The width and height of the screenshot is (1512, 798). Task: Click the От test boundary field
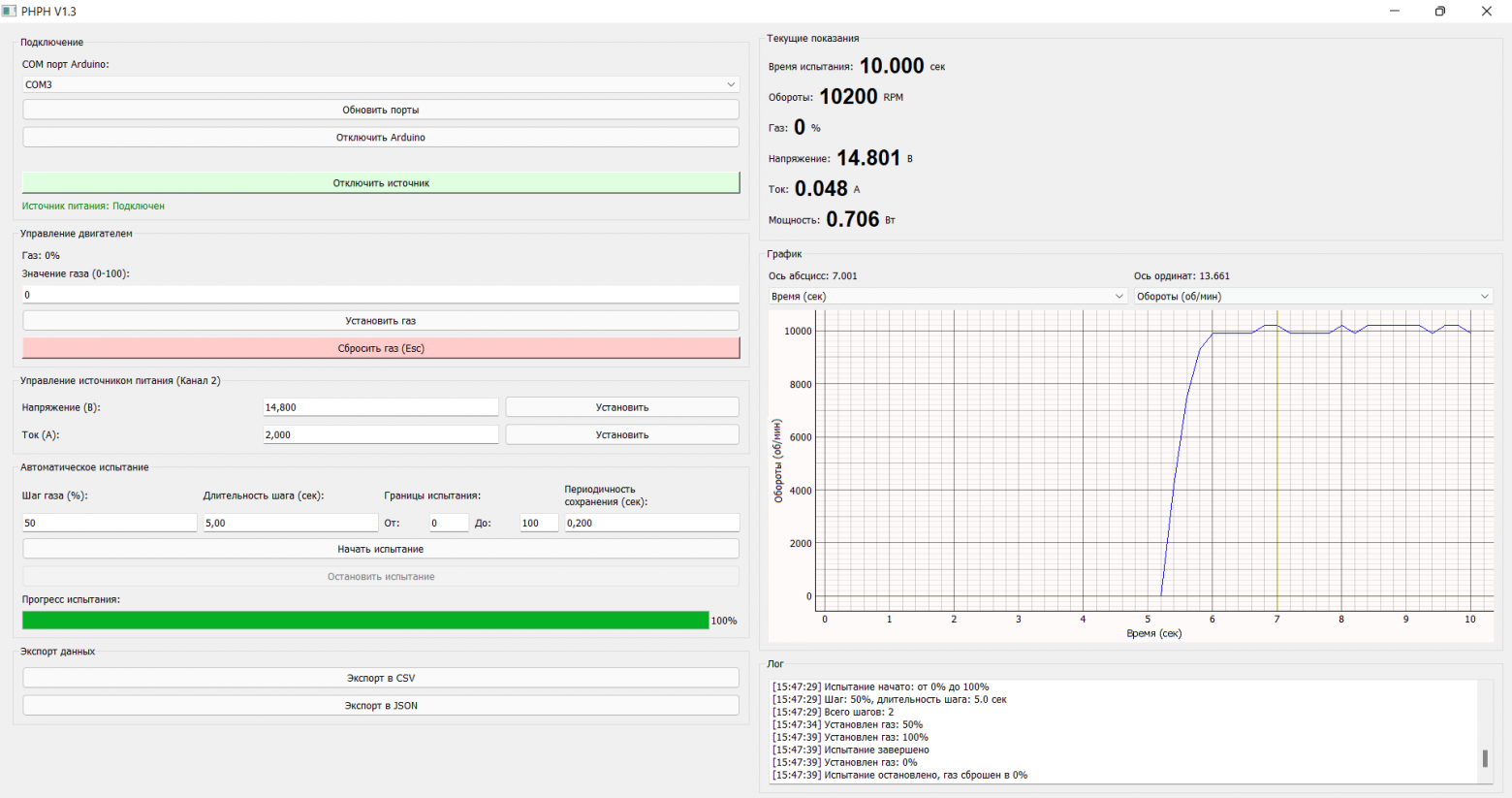tap(449, 523)
